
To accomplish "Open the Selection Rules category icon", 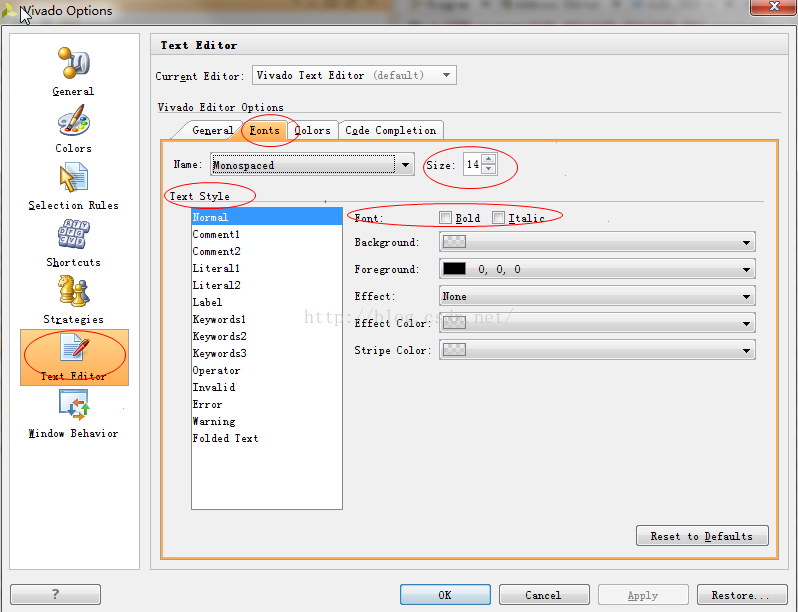I will (x=73, y=178).
